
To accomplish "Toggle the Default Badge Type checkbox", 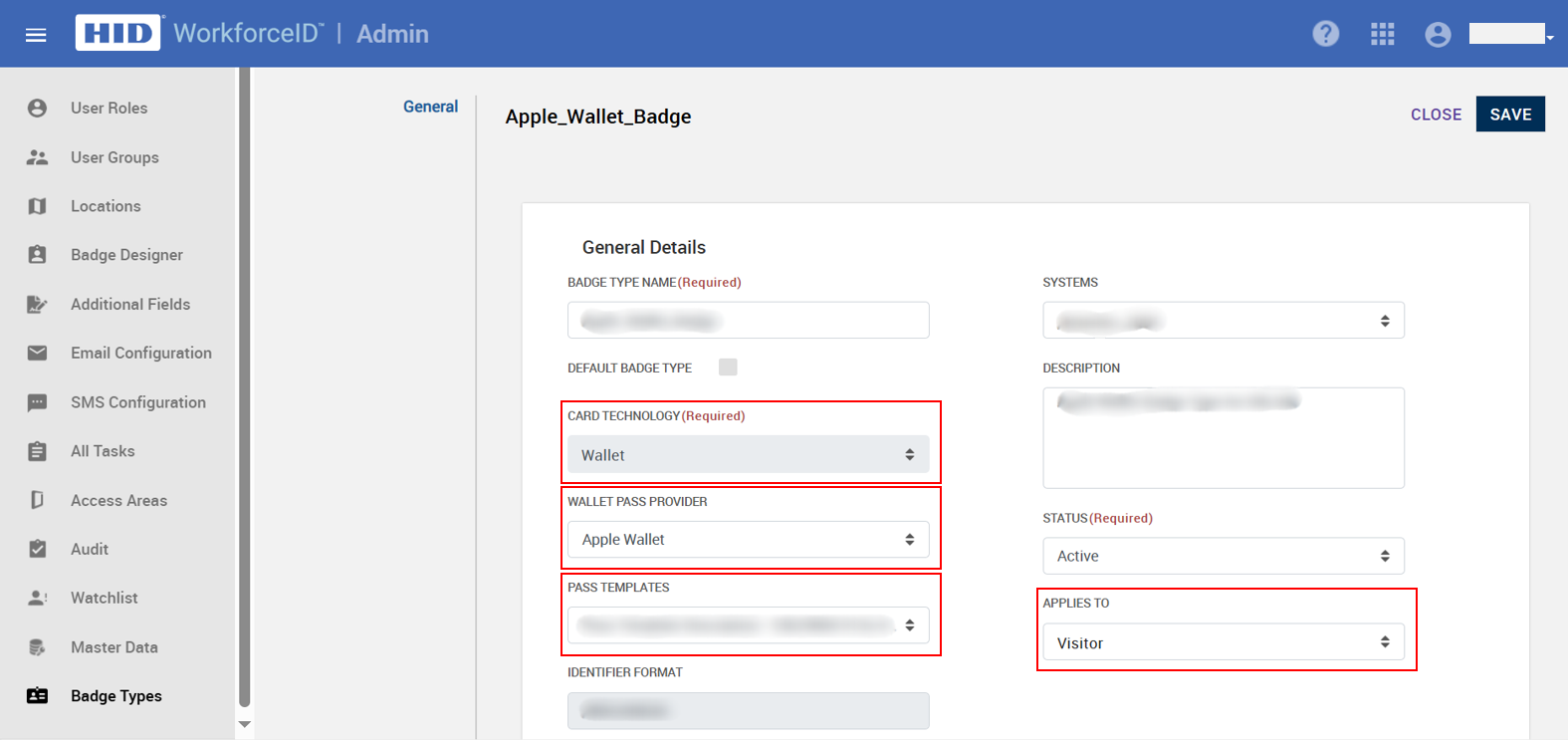I will (728, 368).
